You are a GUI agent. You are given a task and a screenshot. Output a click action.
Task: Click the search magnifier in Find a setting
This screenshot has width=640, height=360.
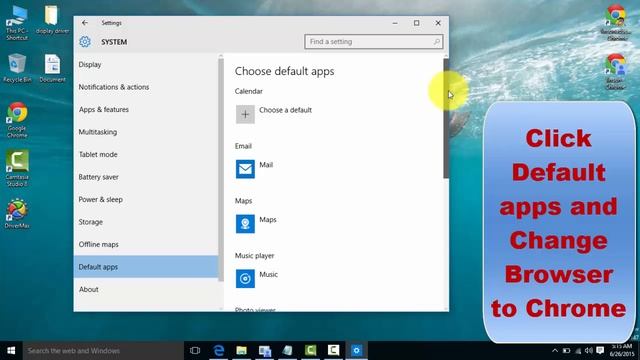click(x=436, y=42)
